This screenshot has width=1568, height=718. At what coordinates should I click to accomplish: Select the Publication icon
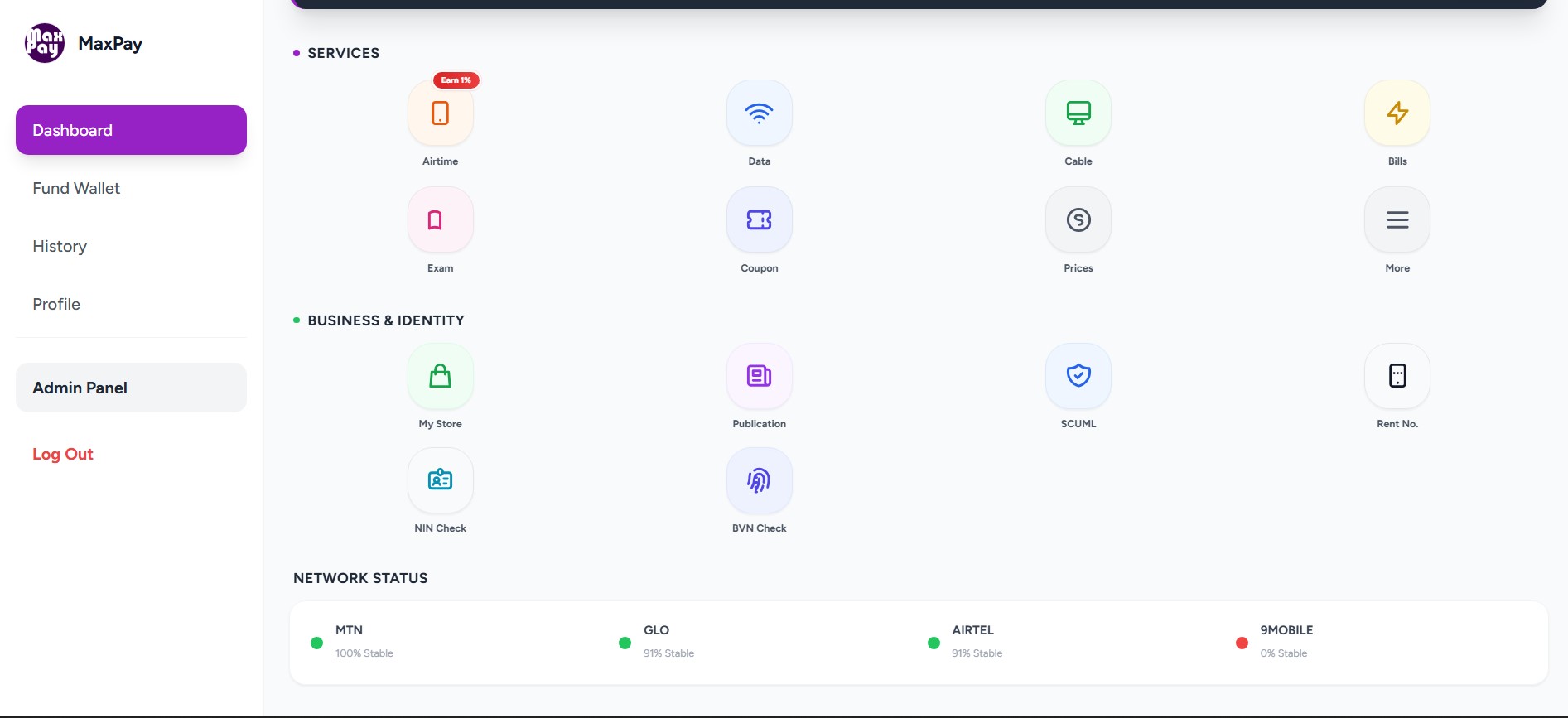759,376
